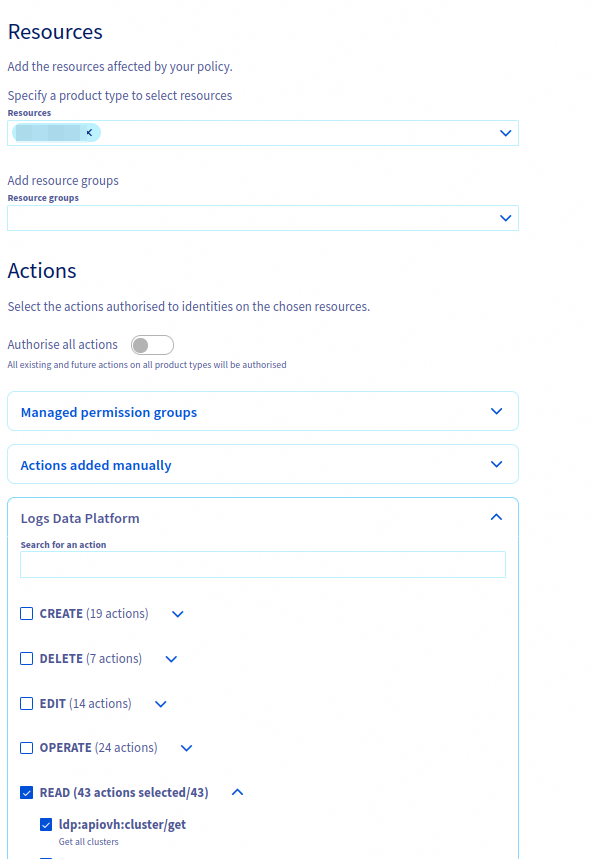Check the OPERATE actions checkbox
This screenshot has height=859, width=595.
click(x=26, y=747)
